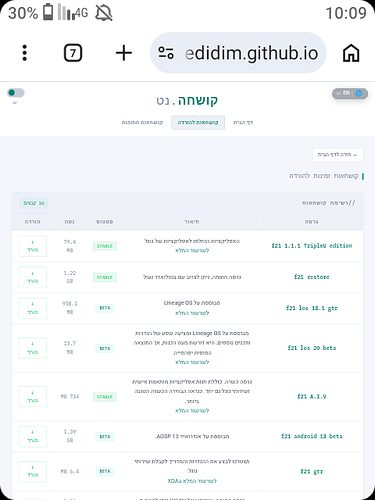Open the browser three-dot menu

click(x=24, y=53)
